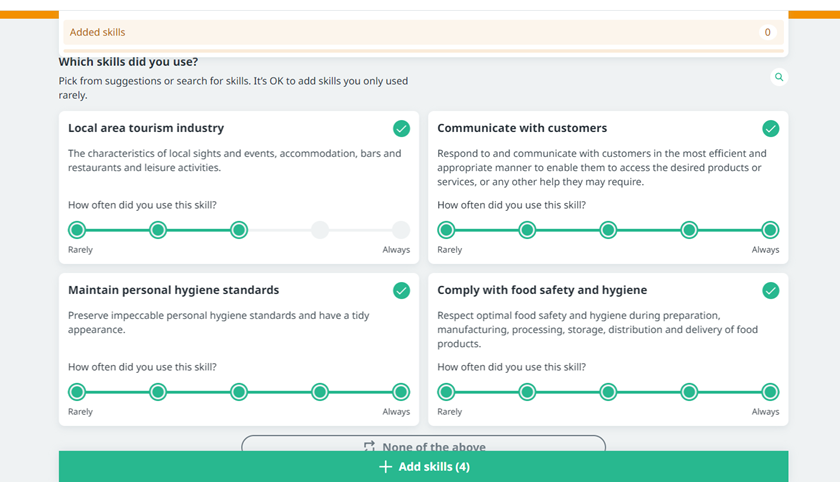Set Local area tourism slider to fourth point
This screenshot has height=482, width=840.
(320, 230)
